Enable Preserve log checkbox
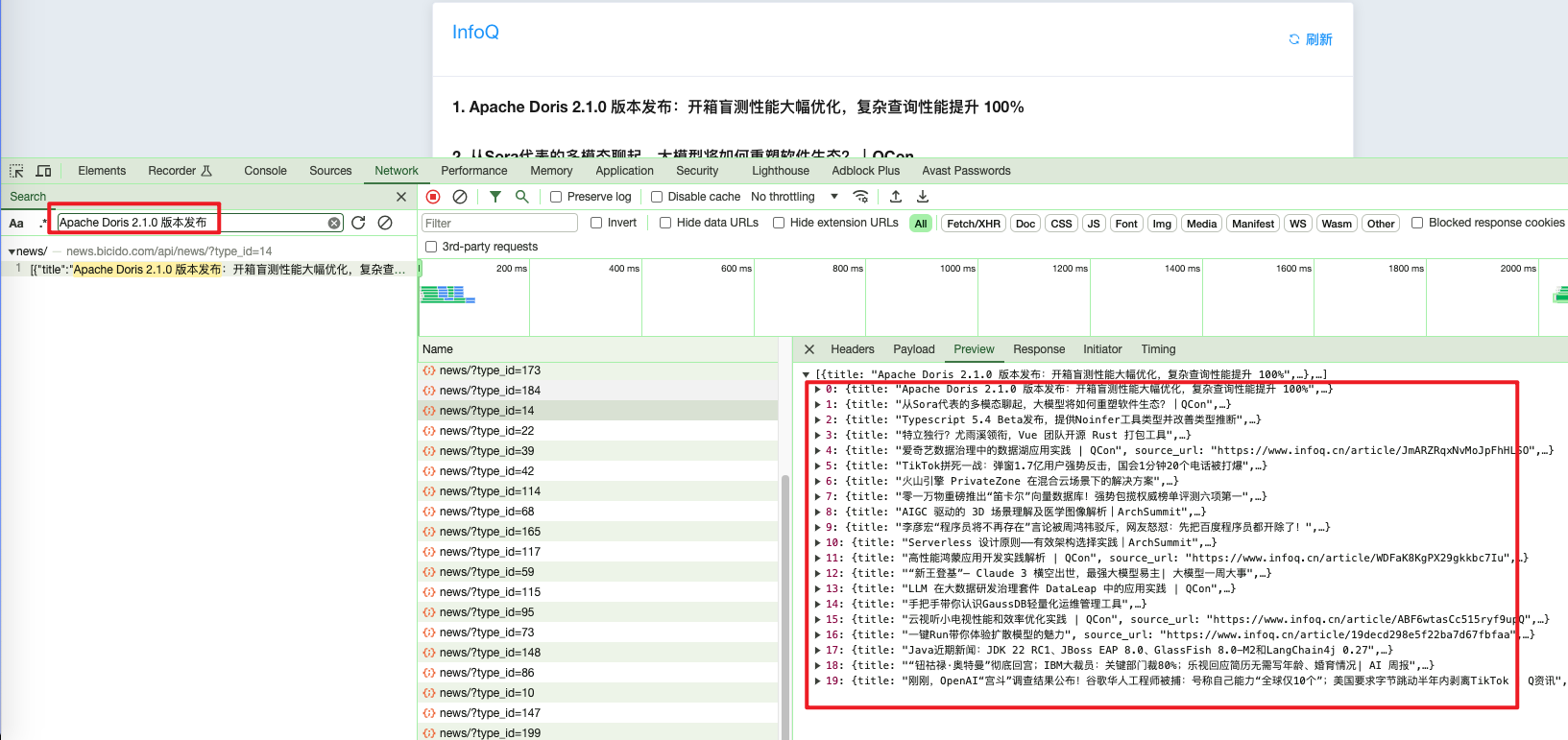The height and width of the screenshot is (740, 1568). point(556,197)
